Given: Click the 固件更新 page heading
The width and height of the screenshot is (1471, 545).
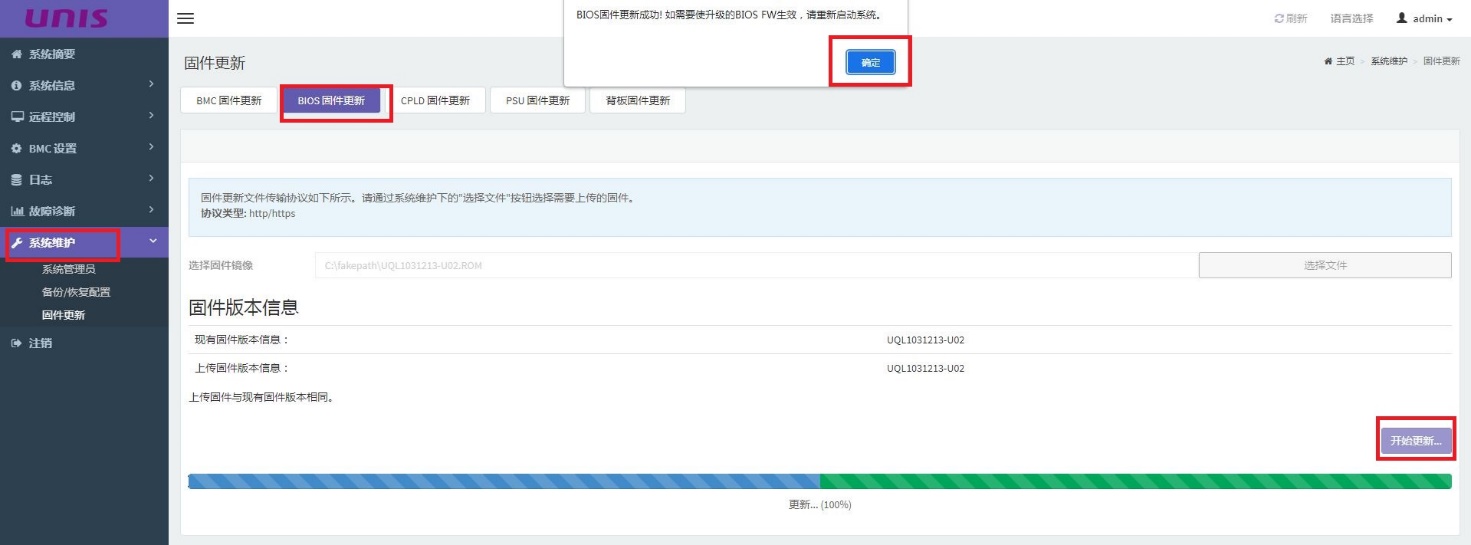Looking at the screenshot, I should [214, 64].
